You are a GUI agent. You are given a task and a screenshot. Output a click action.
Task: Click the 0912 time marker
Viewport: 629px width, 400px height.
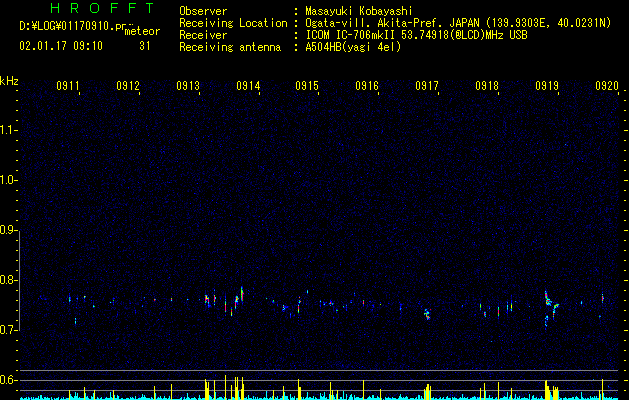coord(128,85)
